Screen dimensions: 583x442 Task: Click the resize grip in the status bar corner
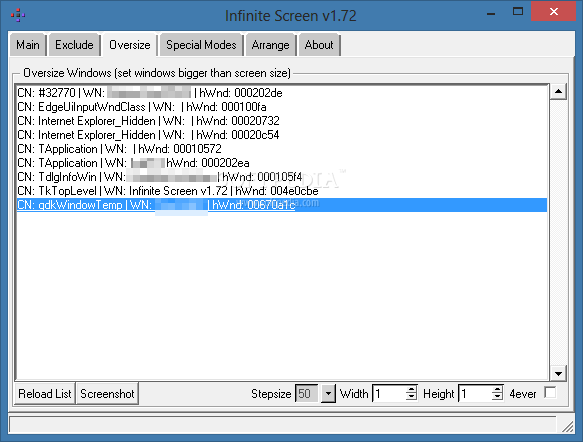click(x=567, y=427)
